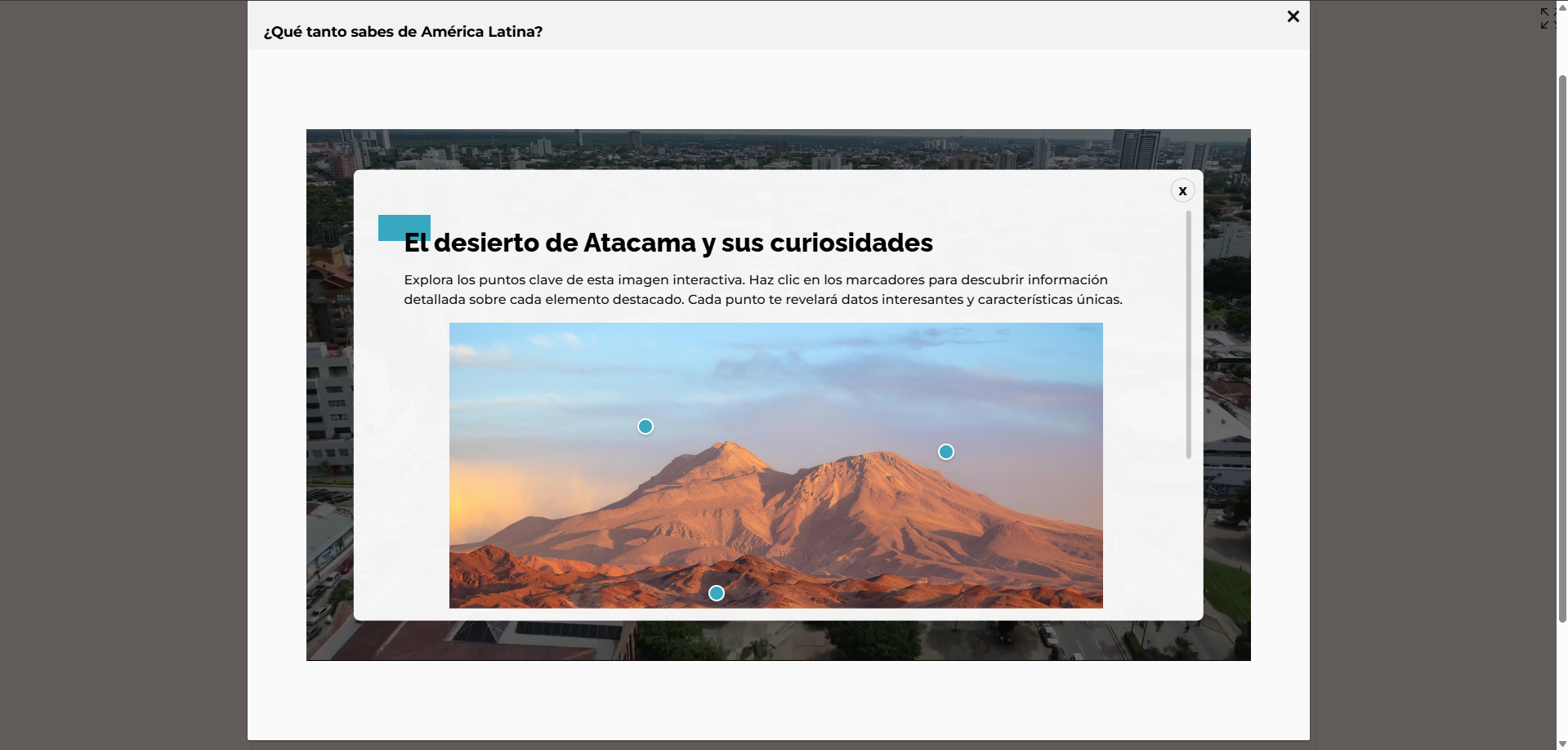Image resolution: width=1568 pixels, height=750 pixels.
Task: Click the 'El desierto de Atacama' heading
Action: (x=668, y=243)
